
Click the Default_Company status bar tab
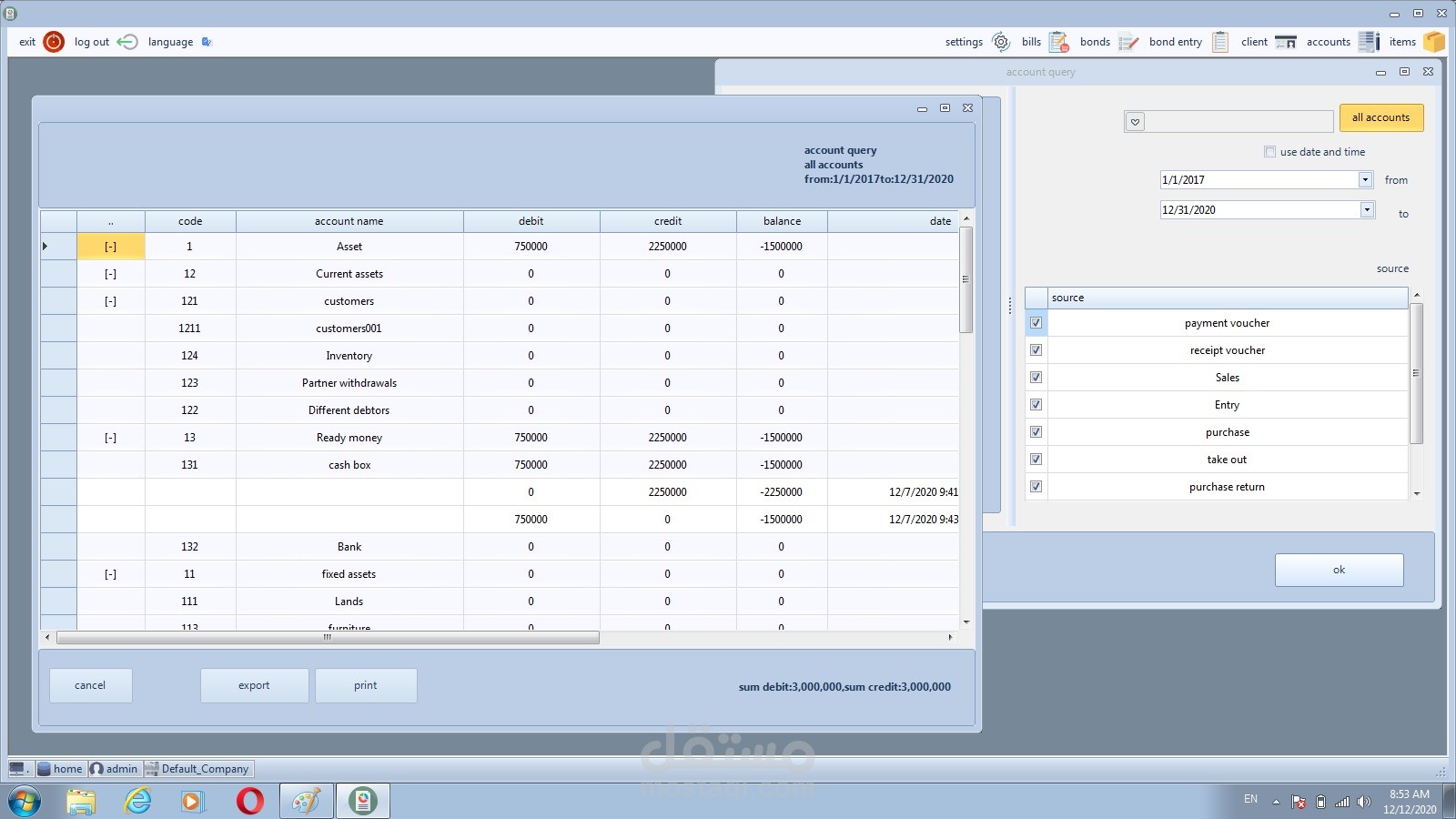click(197, 769)
